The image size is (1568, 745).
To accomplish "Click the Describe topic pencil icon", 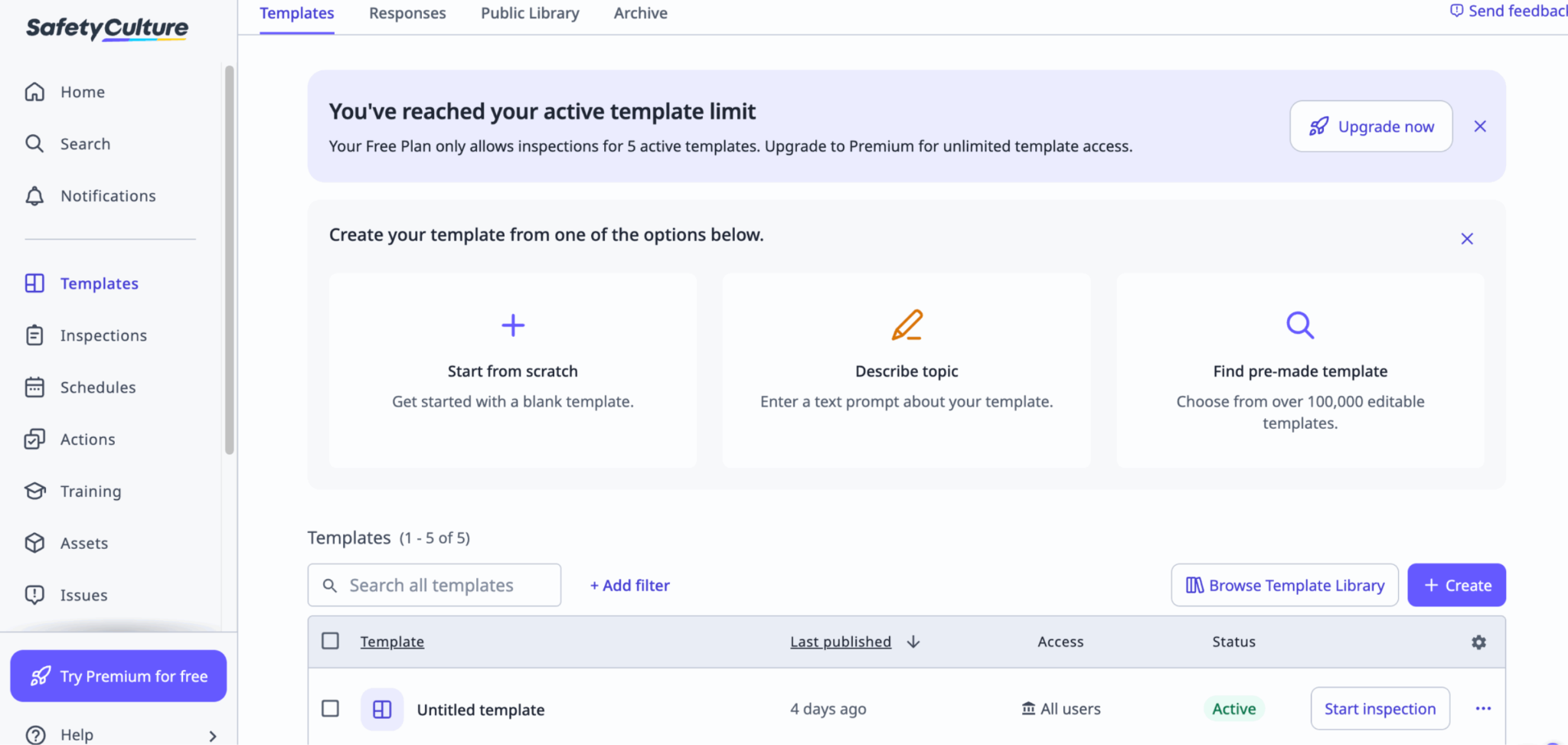I will pyautogui.click(x=907, y=325).
